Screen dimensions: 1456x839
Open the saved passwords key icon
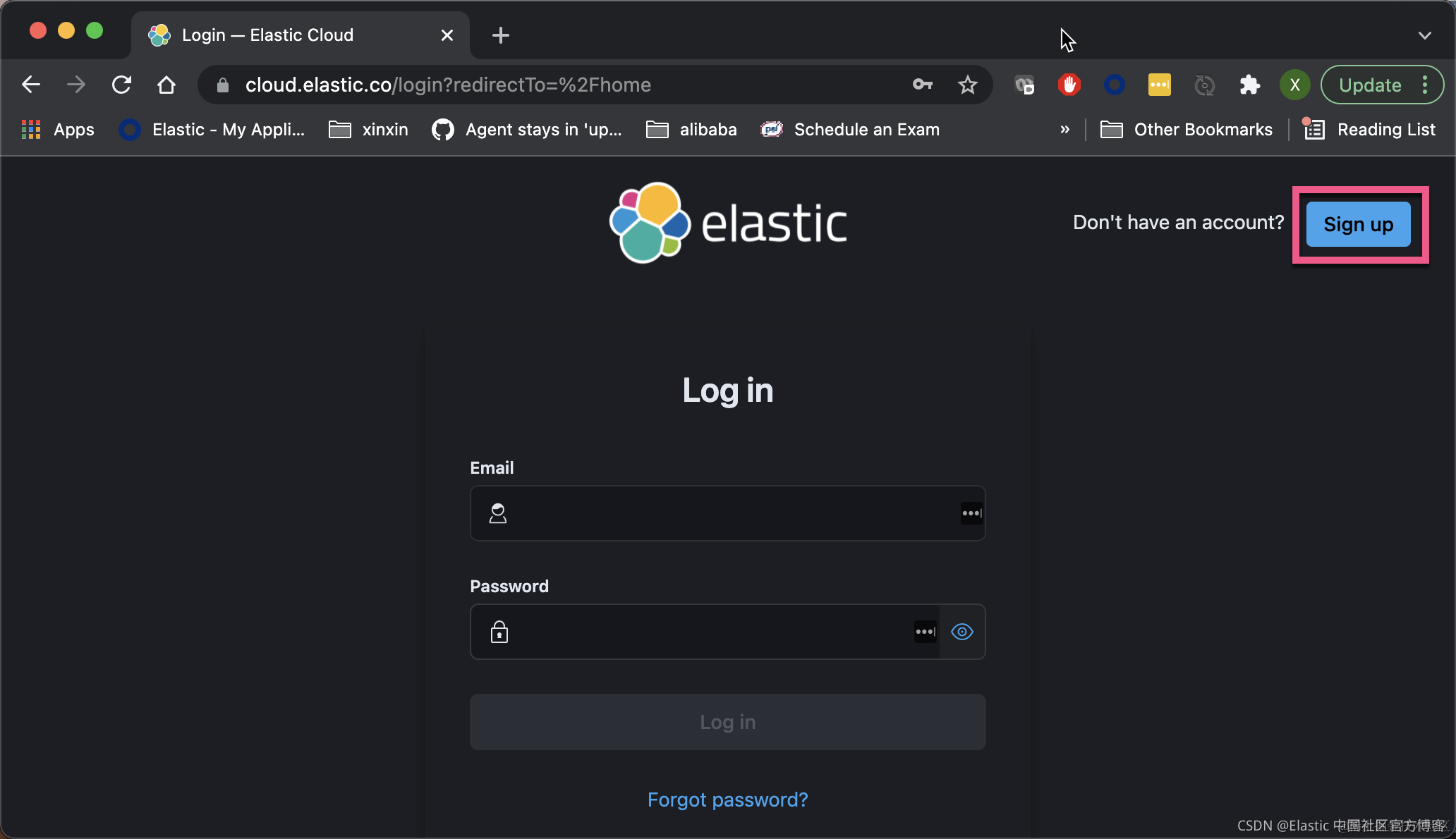[922, 85]
